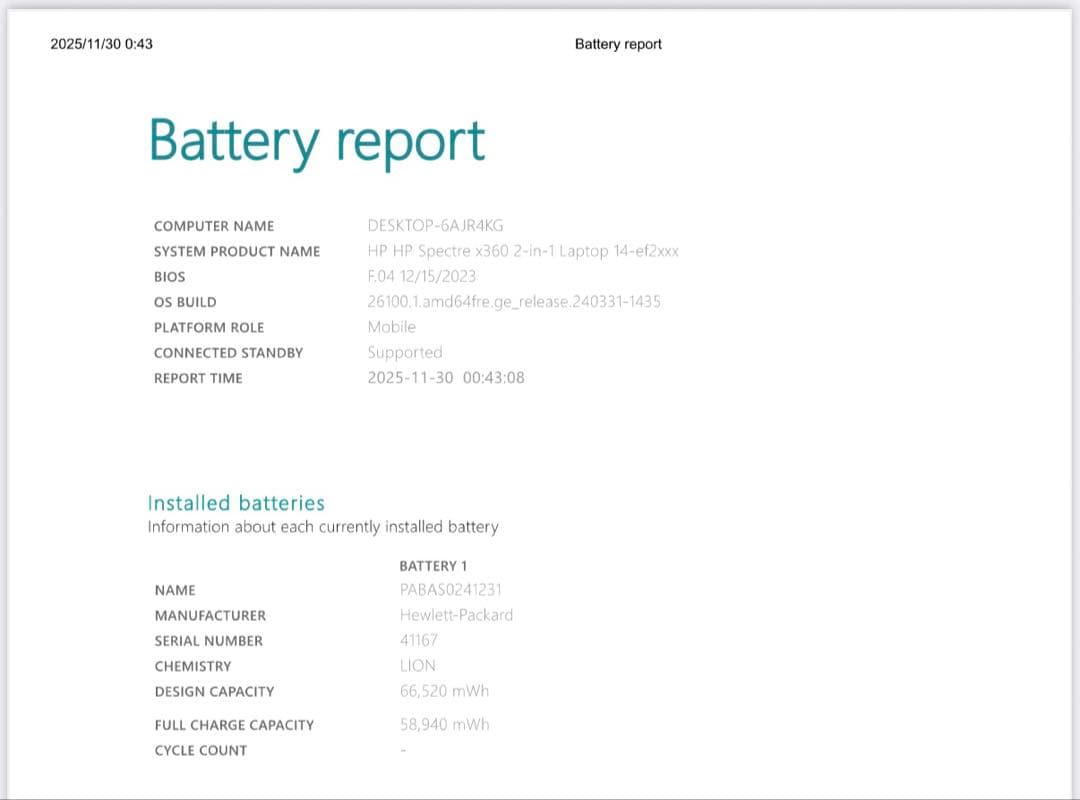Select the serial number 41167
Screen dimensions: 1080x800
tap(420, 640)
